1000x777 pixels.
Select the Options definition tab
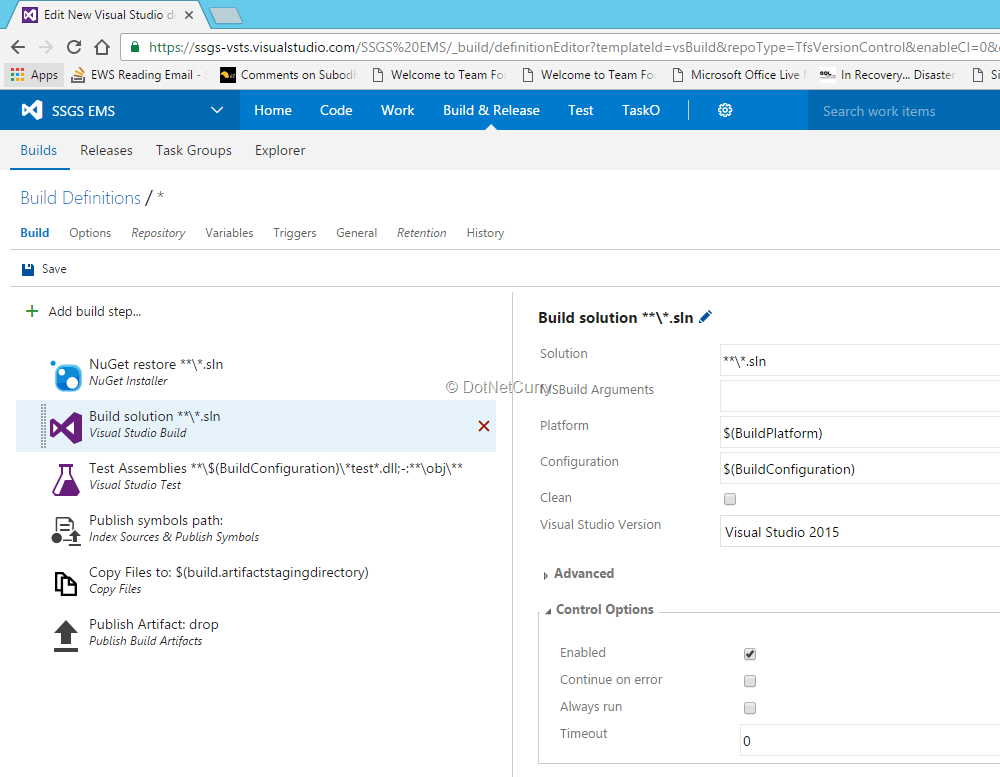(x=90, y=233)
